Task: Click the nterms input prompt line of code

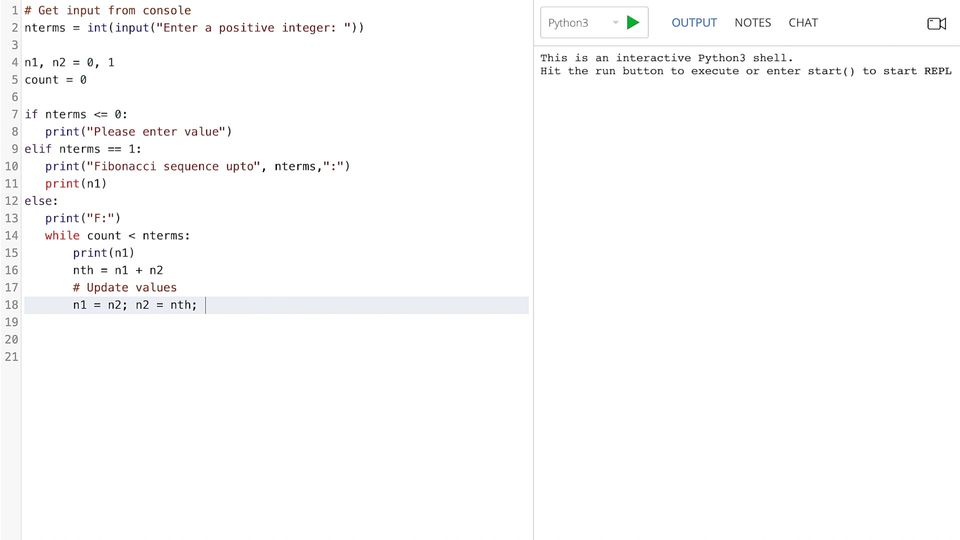Action: [x=194, y=27]
